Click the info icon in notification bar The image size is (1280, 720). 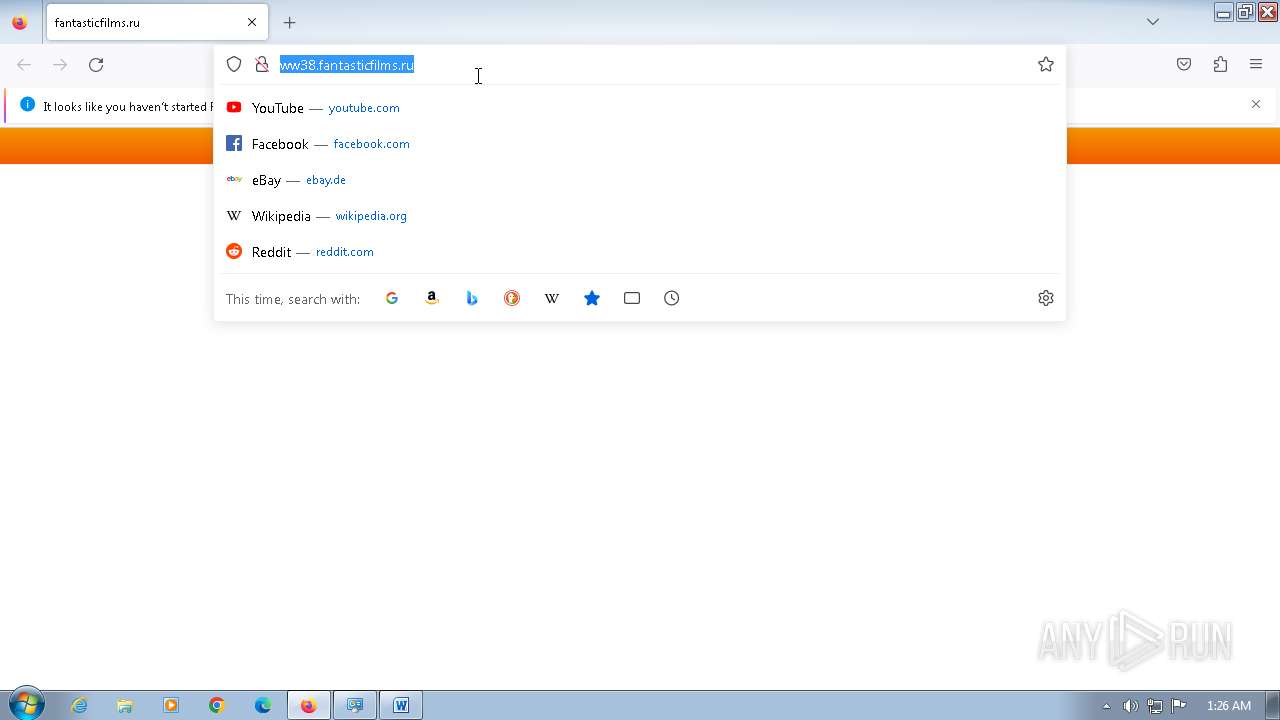coord(27,104)
